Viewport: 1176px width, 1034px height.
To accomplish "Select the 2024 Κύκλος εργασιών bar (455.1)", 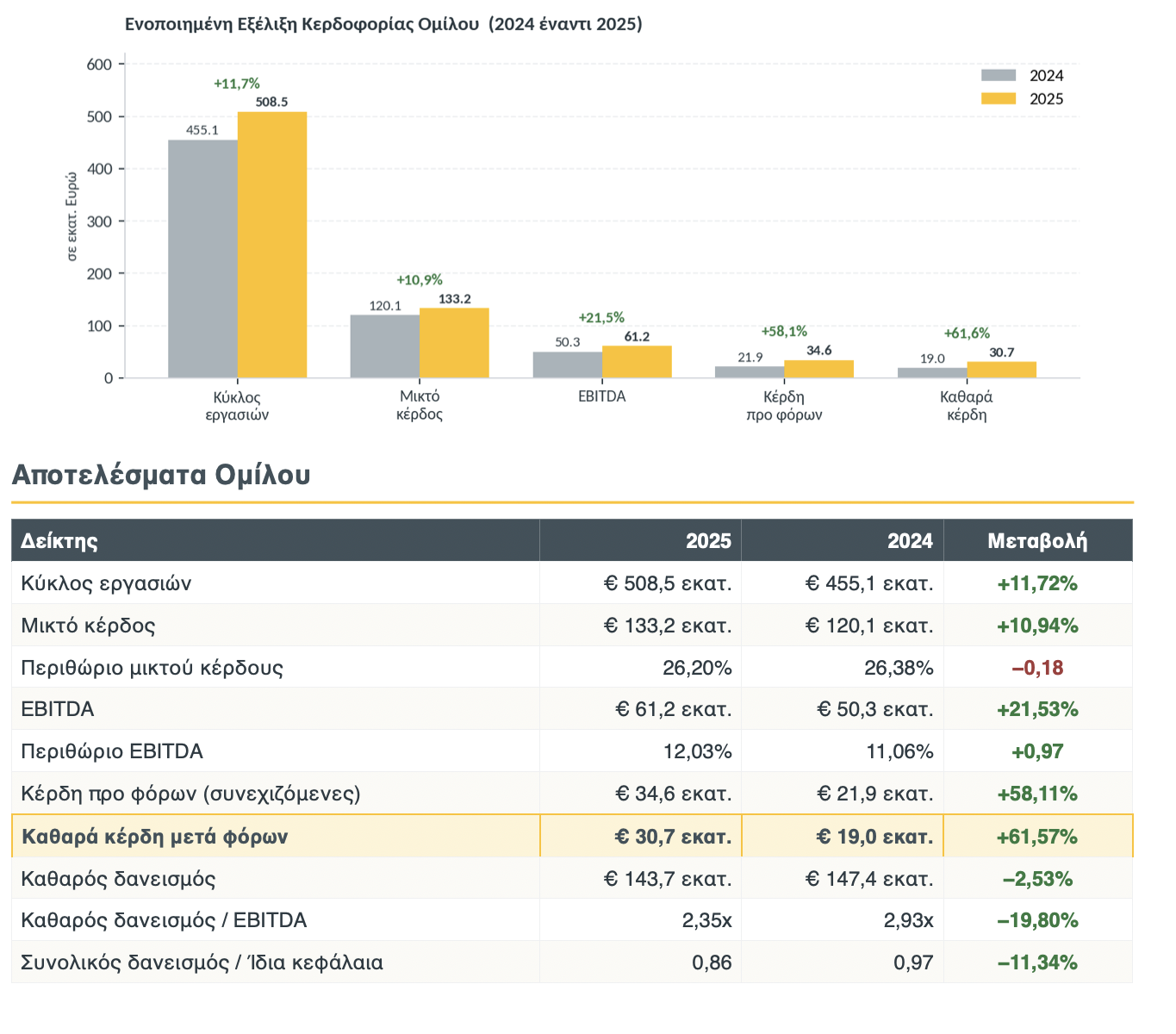I will click(x=202, y=258).
